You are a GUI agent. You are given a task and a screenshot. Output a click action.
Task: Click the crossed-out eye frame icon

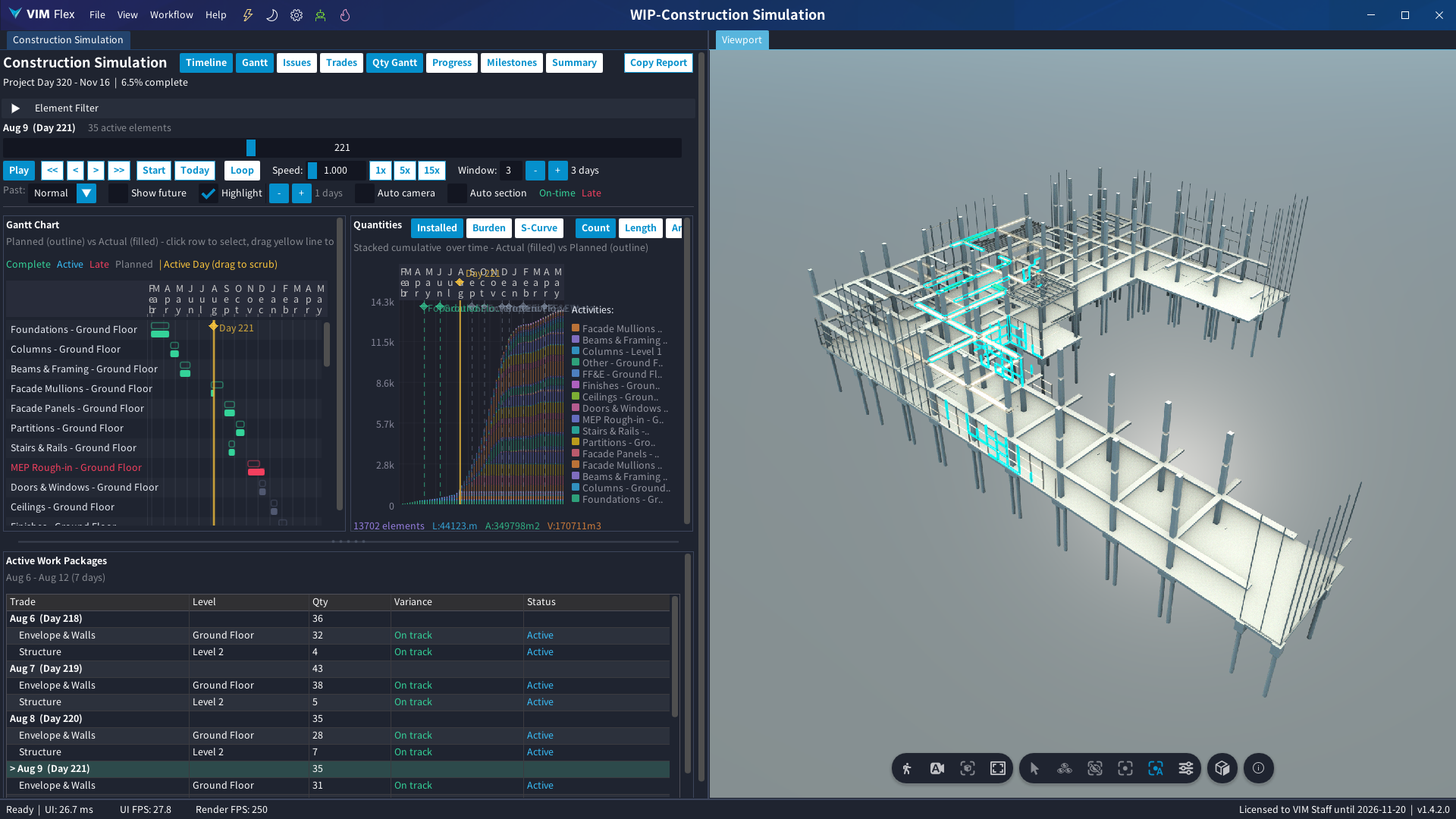[x=1095, y=768]
